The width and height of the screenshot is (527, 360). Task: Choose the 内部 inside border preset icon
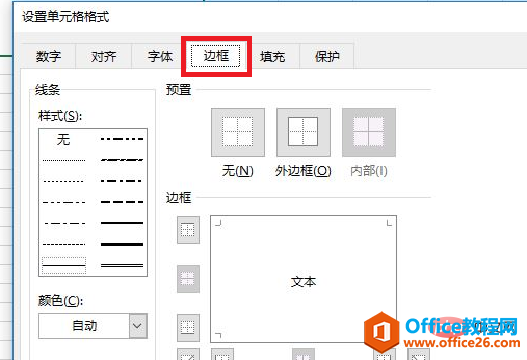369,132
